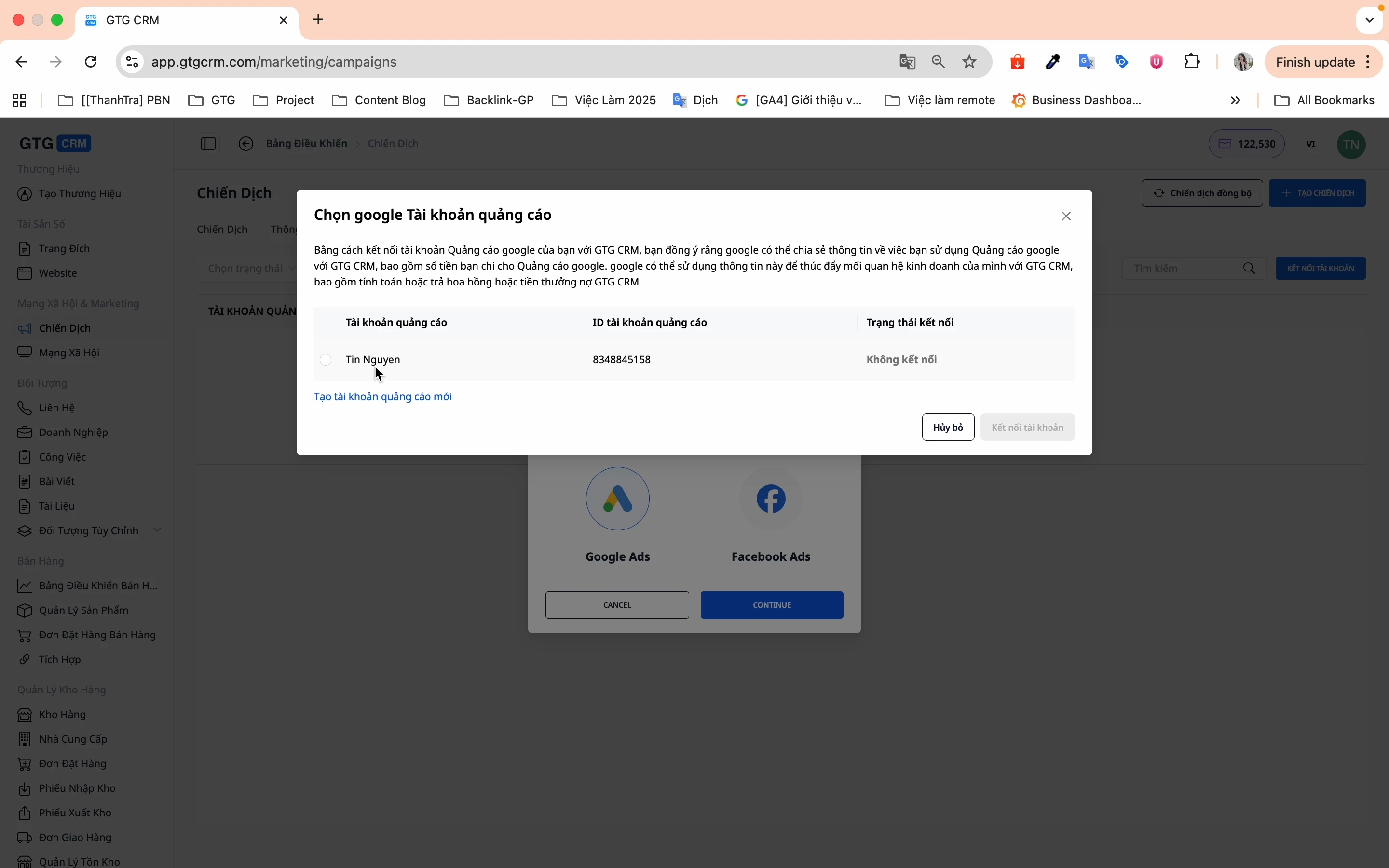1389x868 pixels.
Task: Expand Đối Tượng Tùy Chỉnh in the sidebar
Action: 157,530
